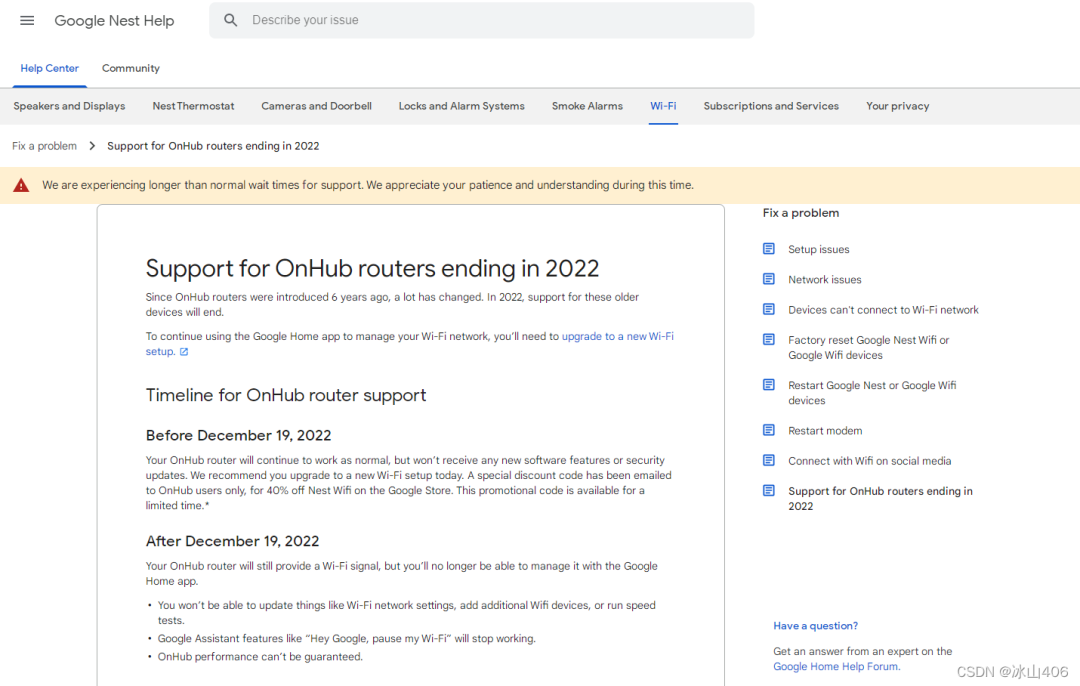Switch to the Community tab
Viewport: 1080px width, 686px height.
pos(131,68)
